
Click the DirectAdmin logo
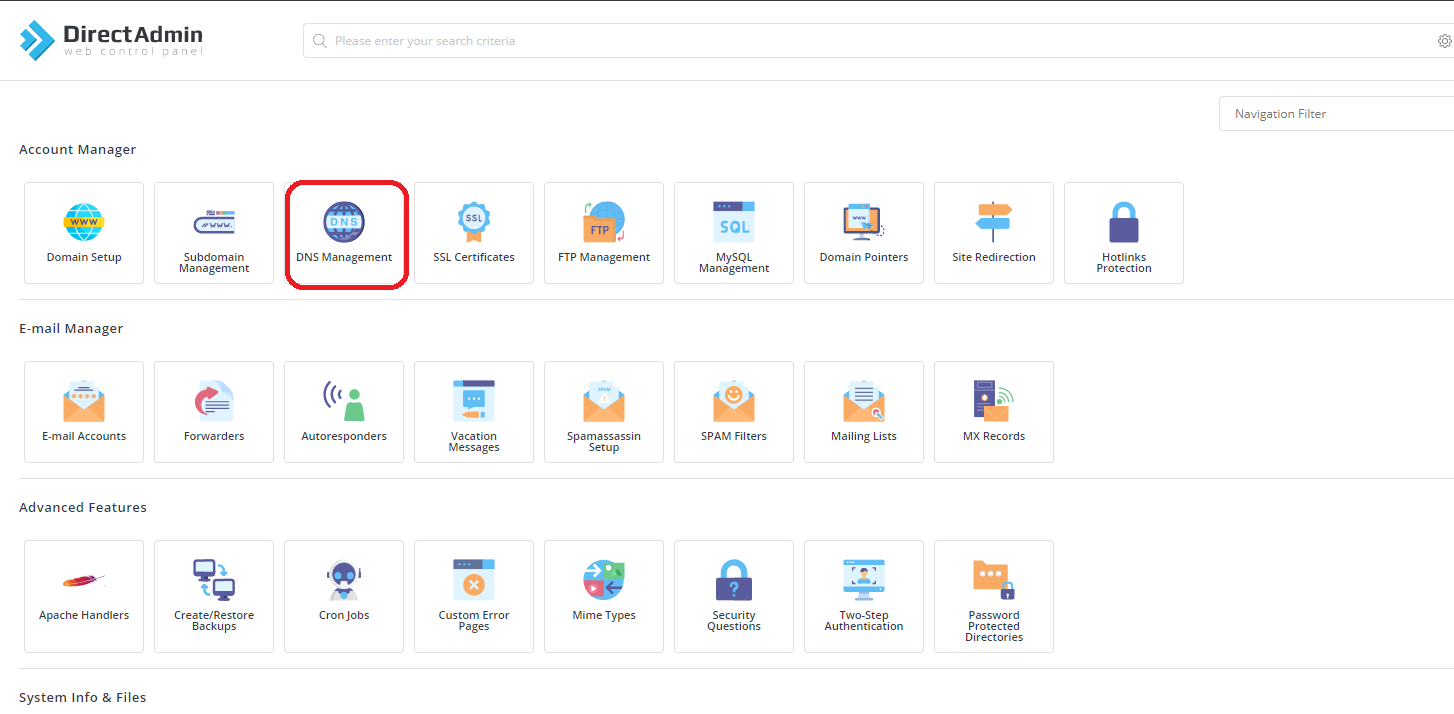[x=111, y=40]
